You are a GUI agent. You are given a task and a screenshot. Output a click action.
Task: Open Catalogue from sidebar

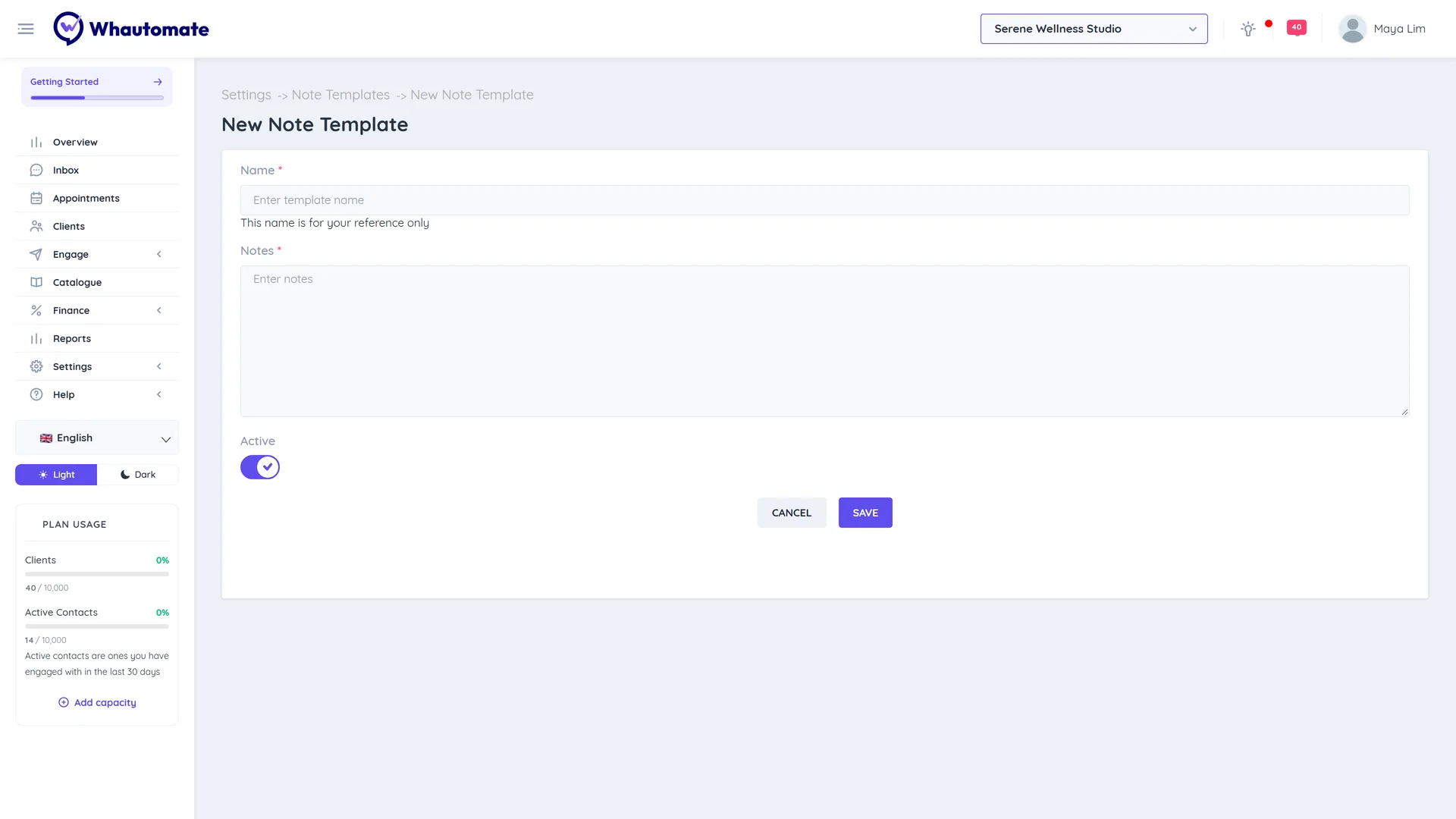coord(97,283)
